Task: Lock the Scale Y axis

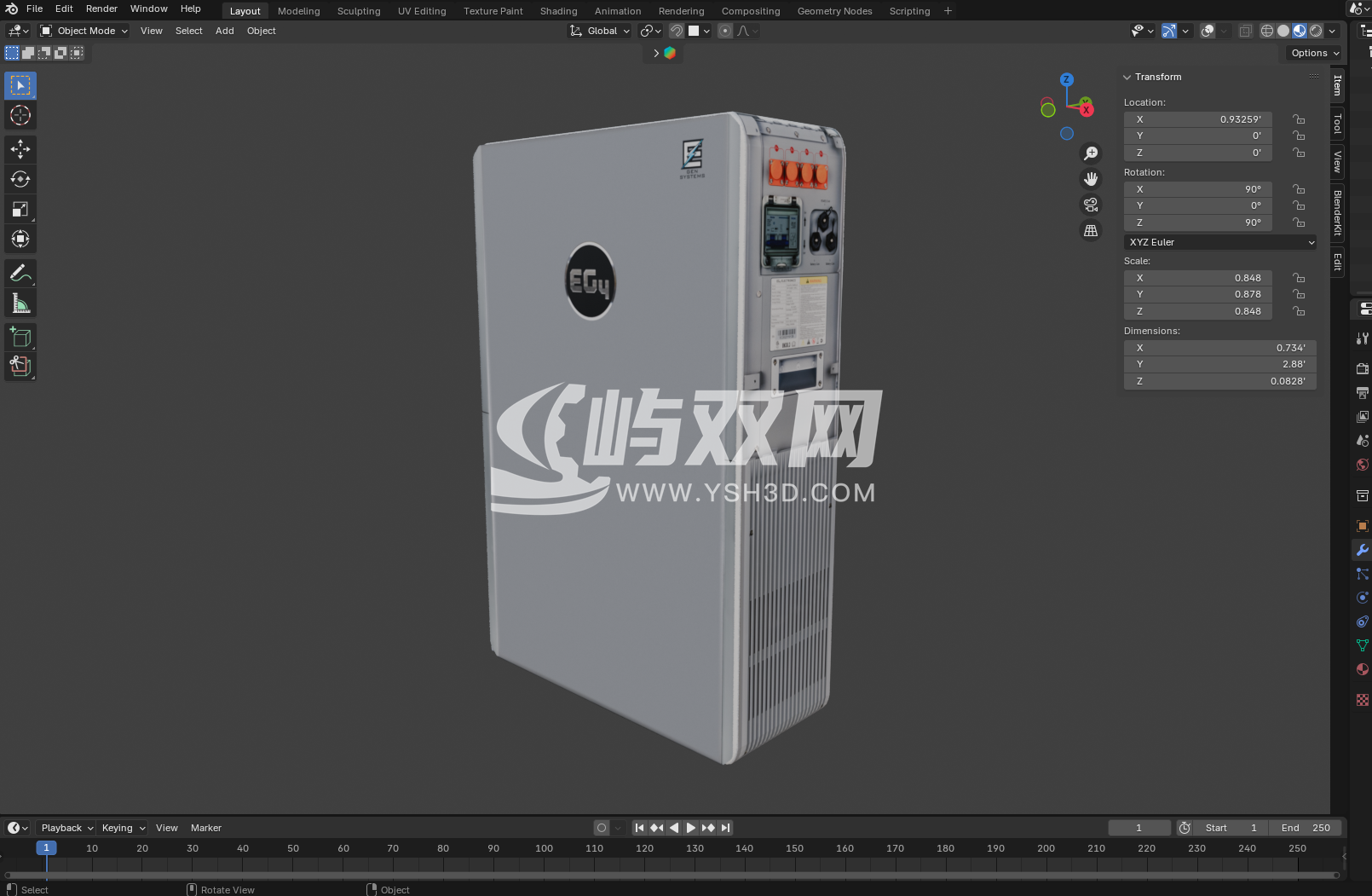Action: (1299, 294)
